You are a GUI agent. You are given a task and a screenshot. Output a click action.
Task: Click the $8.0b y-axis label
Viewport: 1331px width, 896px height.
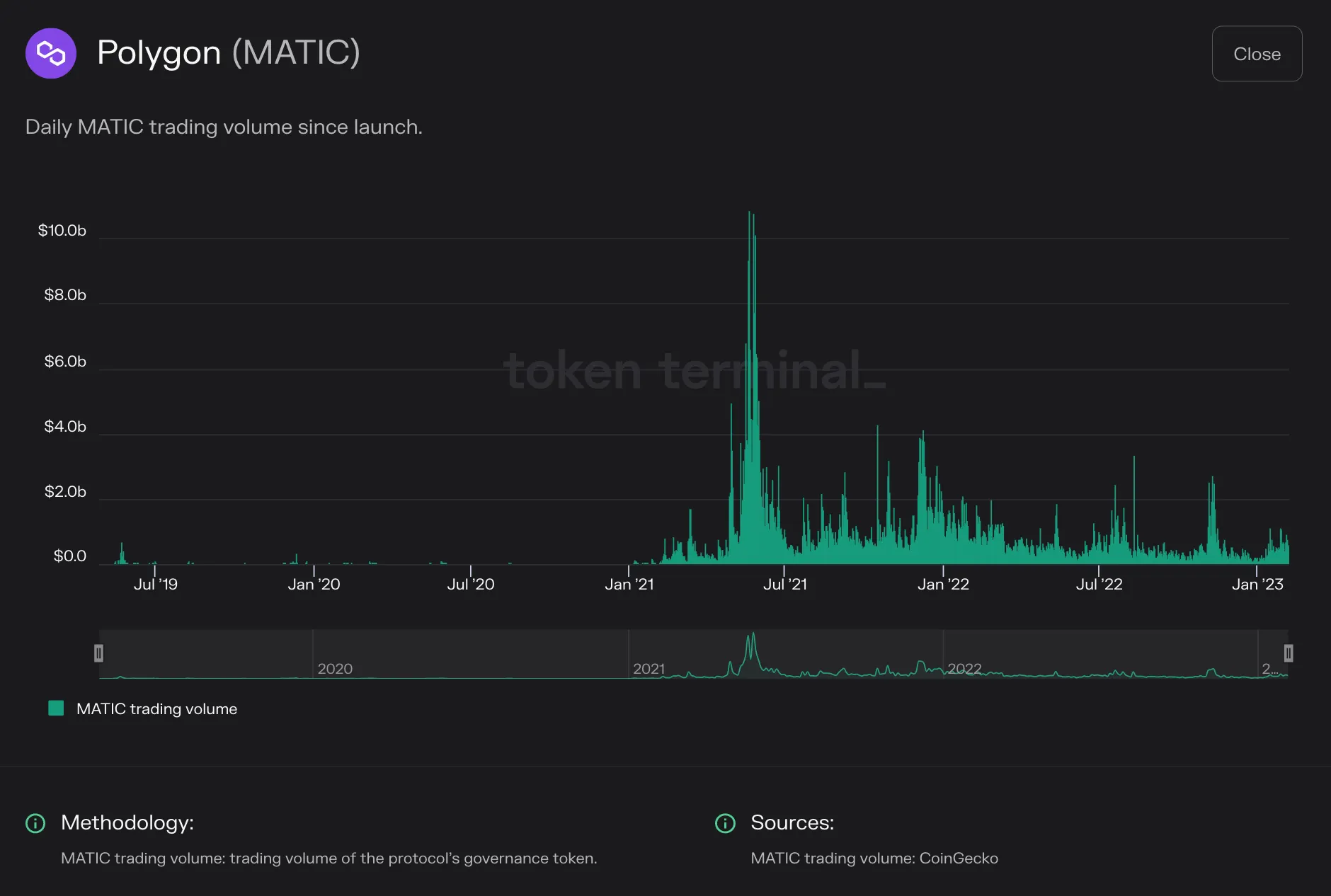click(x=65, y=295)
